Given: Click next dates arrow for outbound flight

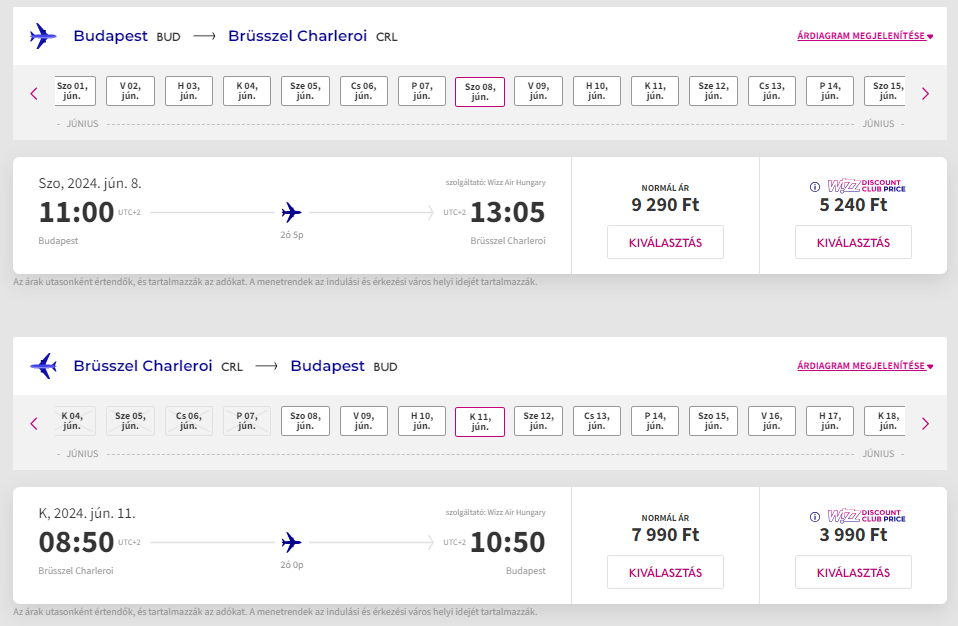Looking at the screenshot, I should tap(925, 93).
